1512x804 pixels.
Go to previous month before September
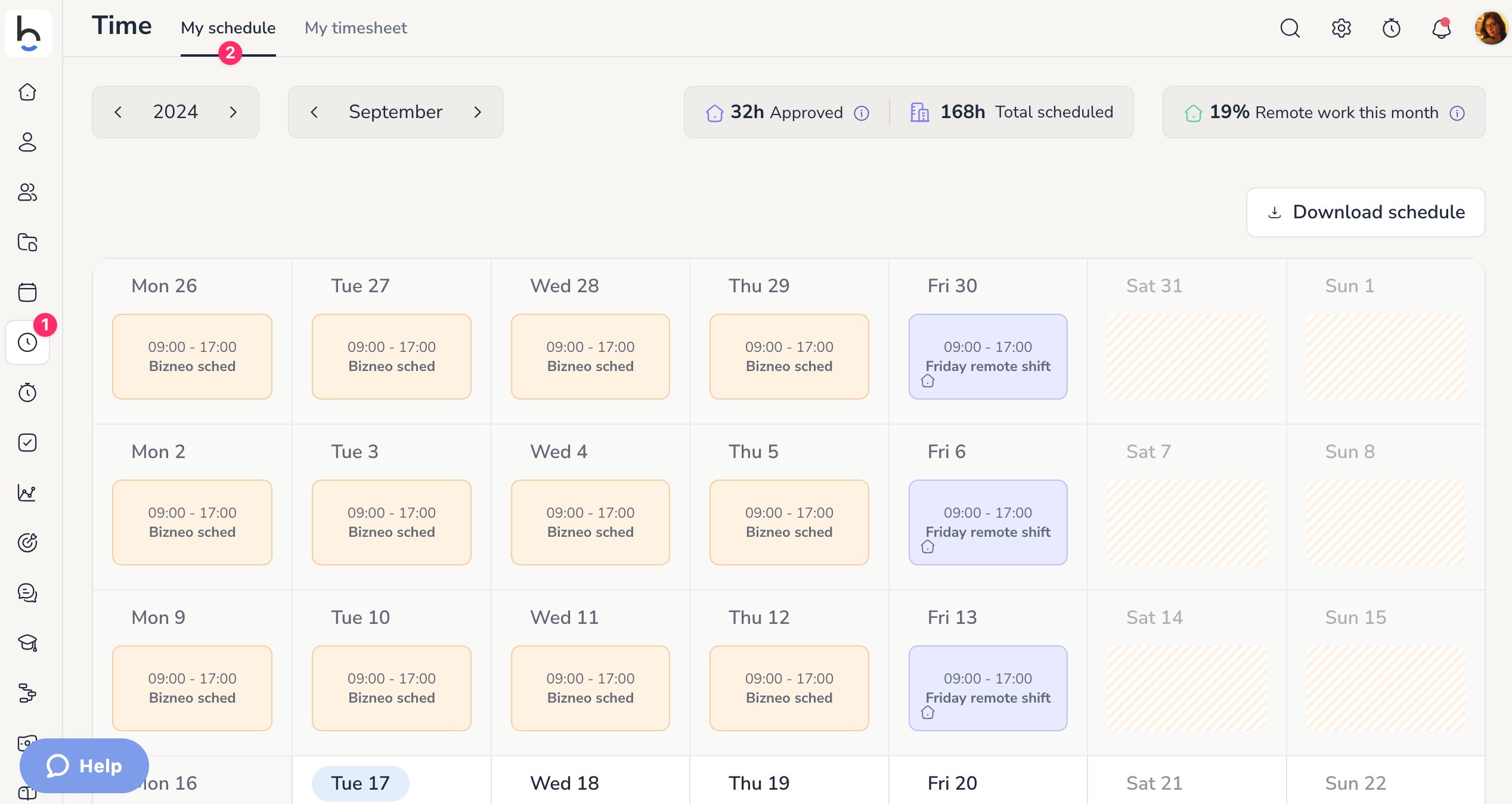pos(314,112)
